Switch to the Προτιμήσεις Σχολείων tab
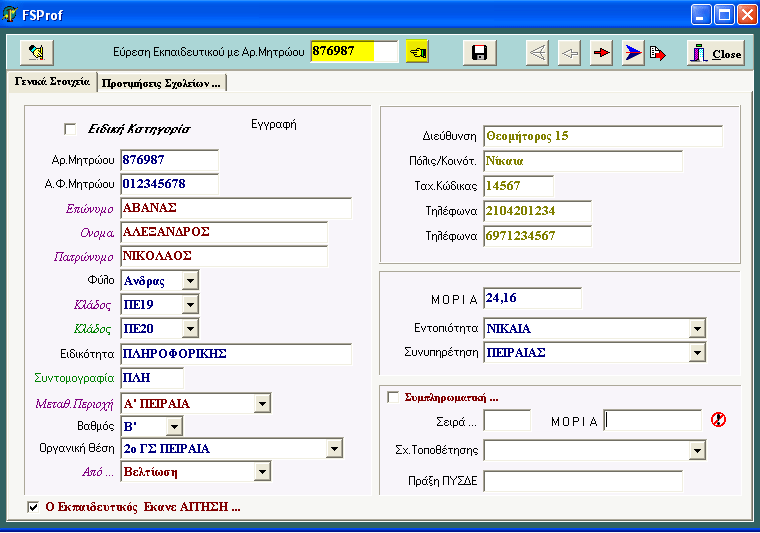This screenshot has height=533, width=760. click(161, 83)
